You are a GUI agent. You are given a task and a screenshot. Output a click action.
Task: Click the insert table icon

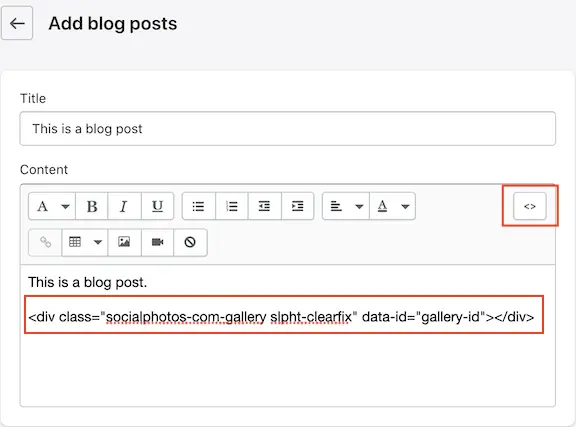pyautogui.click(x=75, y=242)
